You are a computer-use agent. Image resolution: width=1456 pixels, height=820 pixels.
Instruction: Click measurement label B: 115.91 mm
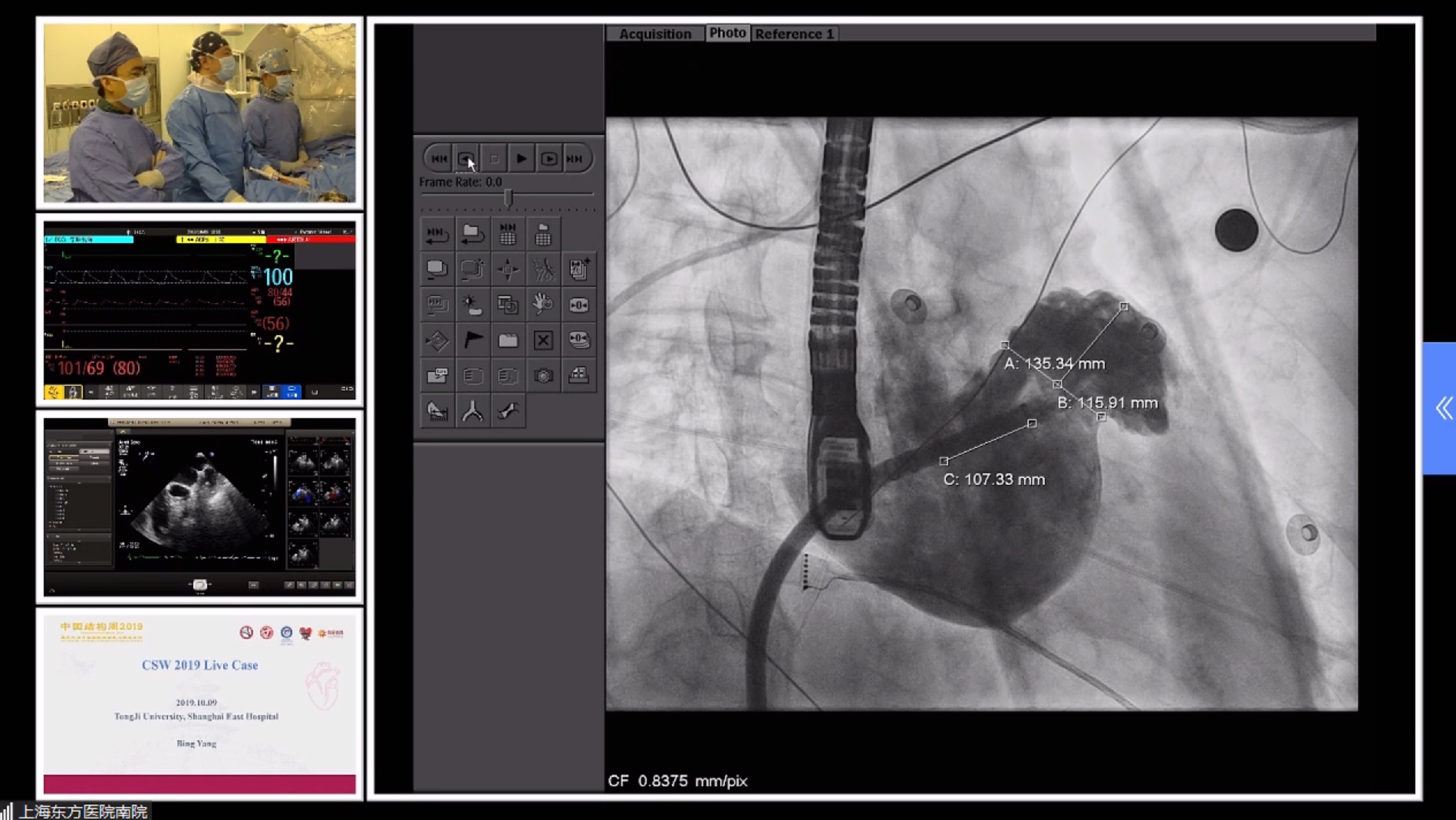(x=1108, y=403)
